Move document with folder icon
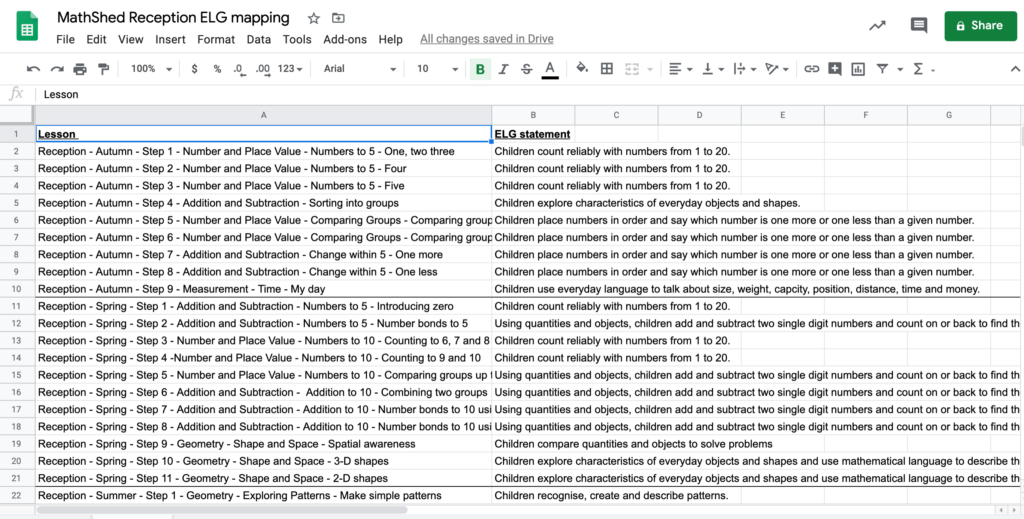The width and height of the screenshot is (1024, 519). pos(338,18)
